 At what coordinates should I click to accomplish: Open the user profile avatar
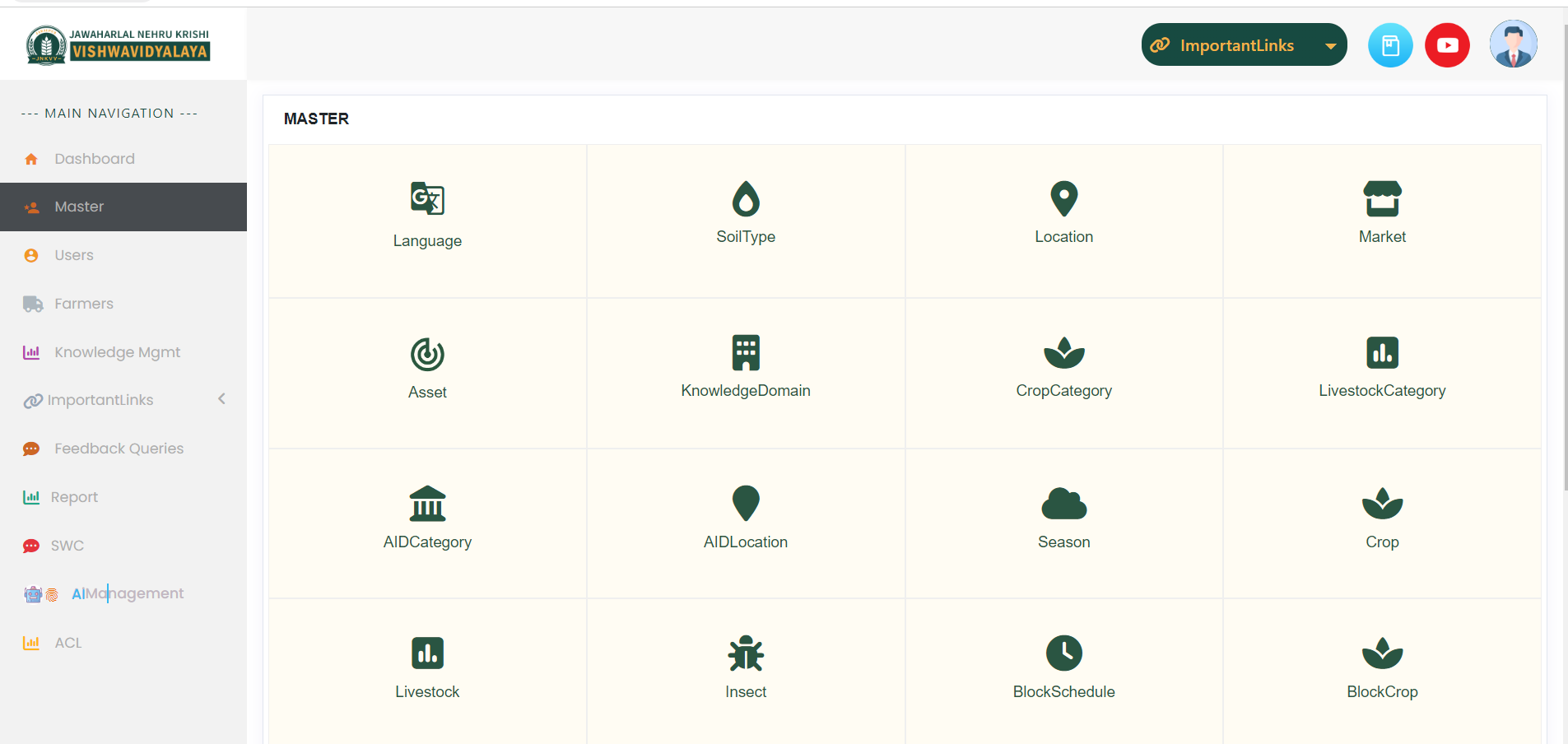(1513, 44)
